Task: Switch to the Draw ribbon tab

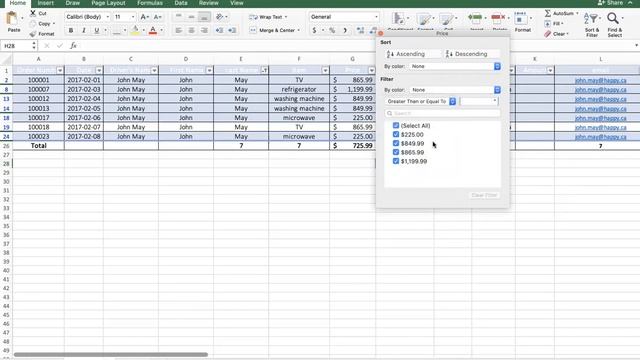Action: (x=73, y=3)
